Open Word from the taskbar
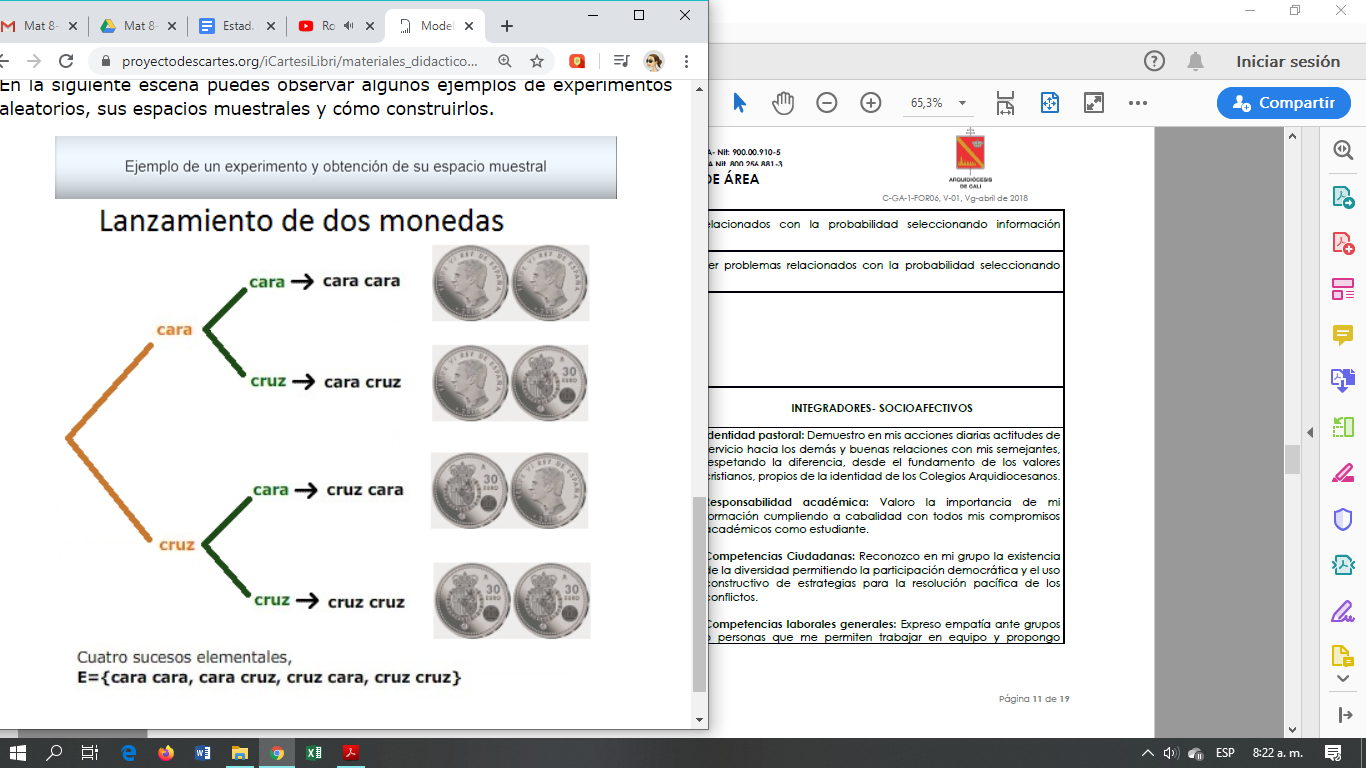 203,753
